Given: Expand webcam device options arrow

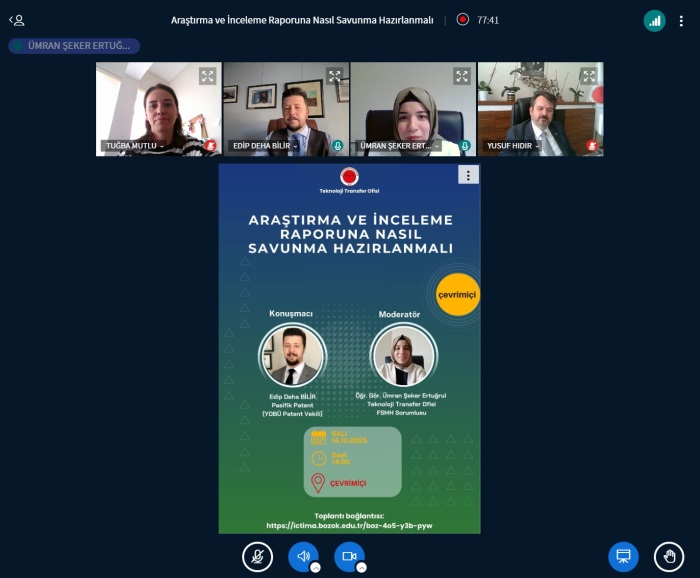Looking at the screenshot, I should click(361, 567).
